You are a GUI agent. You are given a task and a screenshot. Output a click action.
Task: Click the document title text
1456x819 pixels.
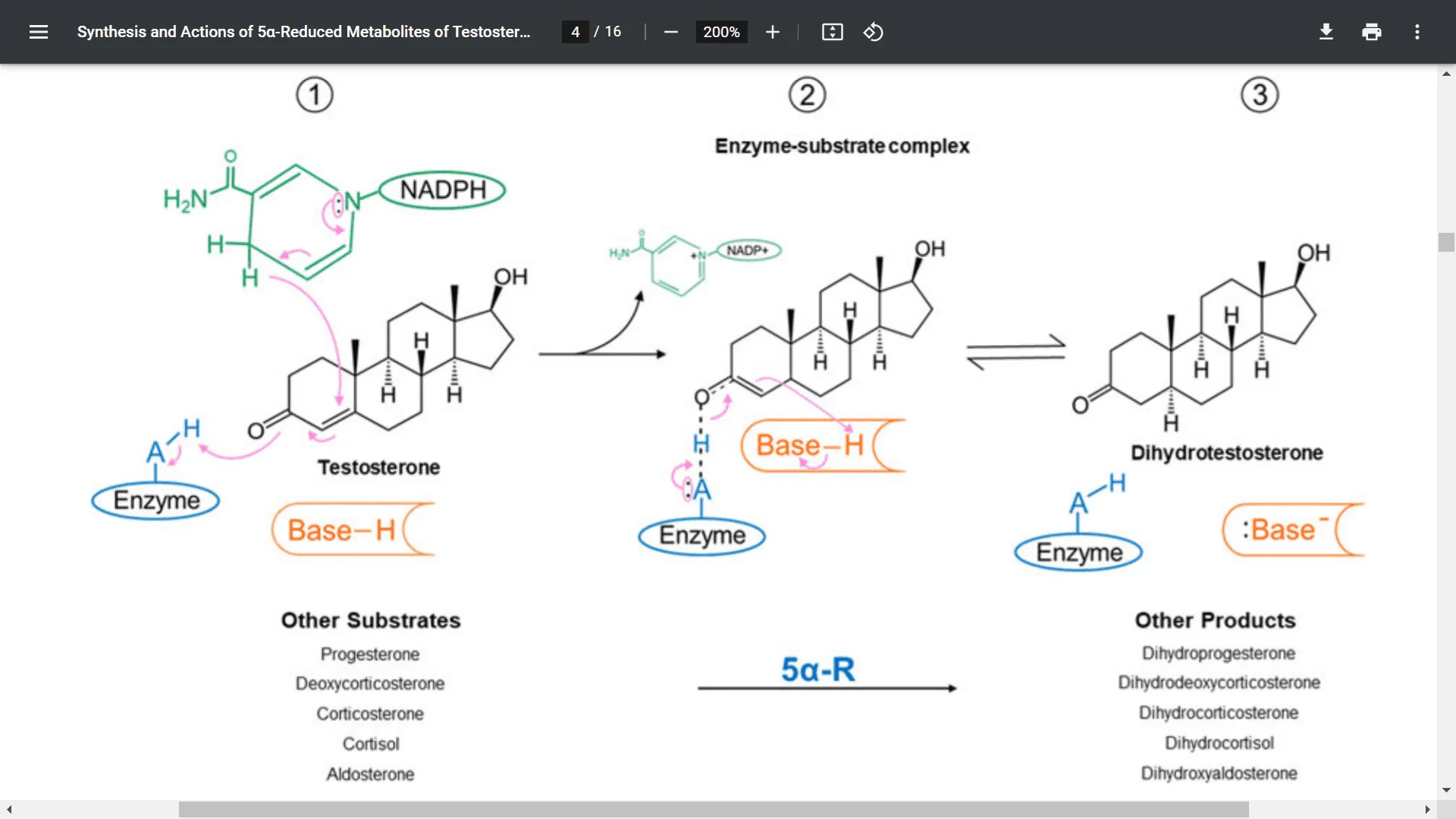[x=303, y=32]
